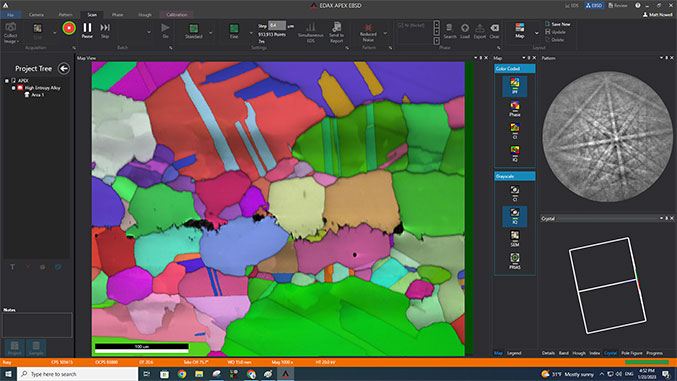The width and height of the screenshot is (677, 381).
Task: Open the Hough ribbon tab
Action: pos(145,15)
